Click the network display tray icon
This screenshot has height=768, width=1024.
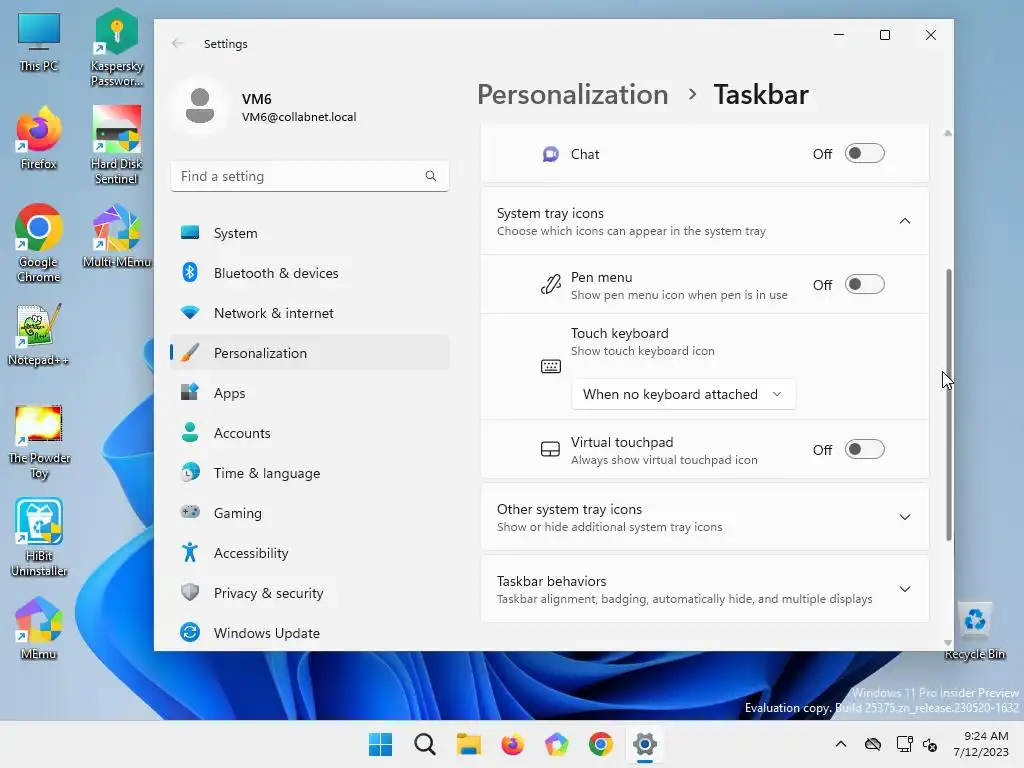(x=904, y=744)
